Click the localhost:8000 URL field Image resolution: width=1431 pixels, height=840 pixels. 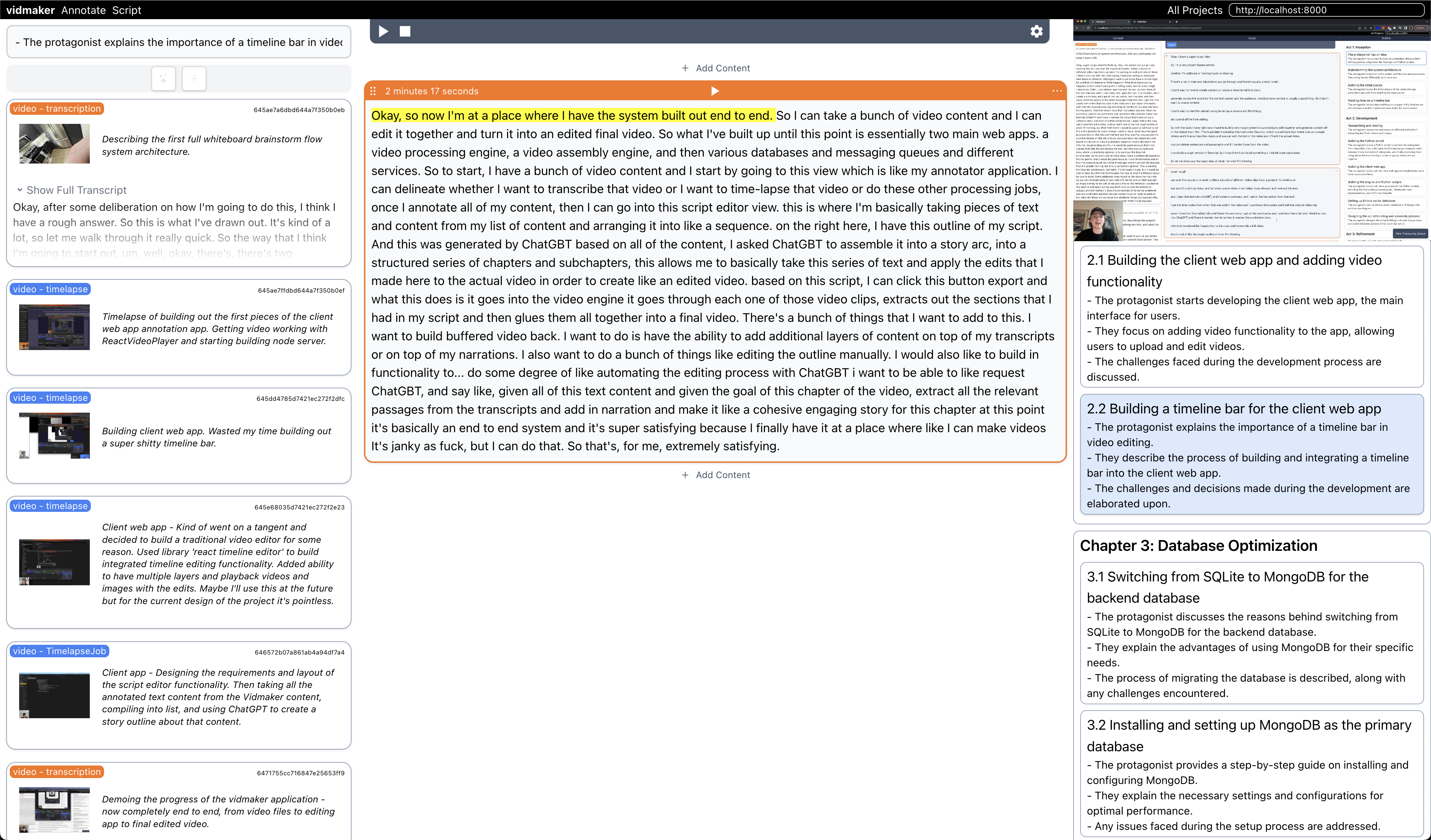tap(1326, 10)
